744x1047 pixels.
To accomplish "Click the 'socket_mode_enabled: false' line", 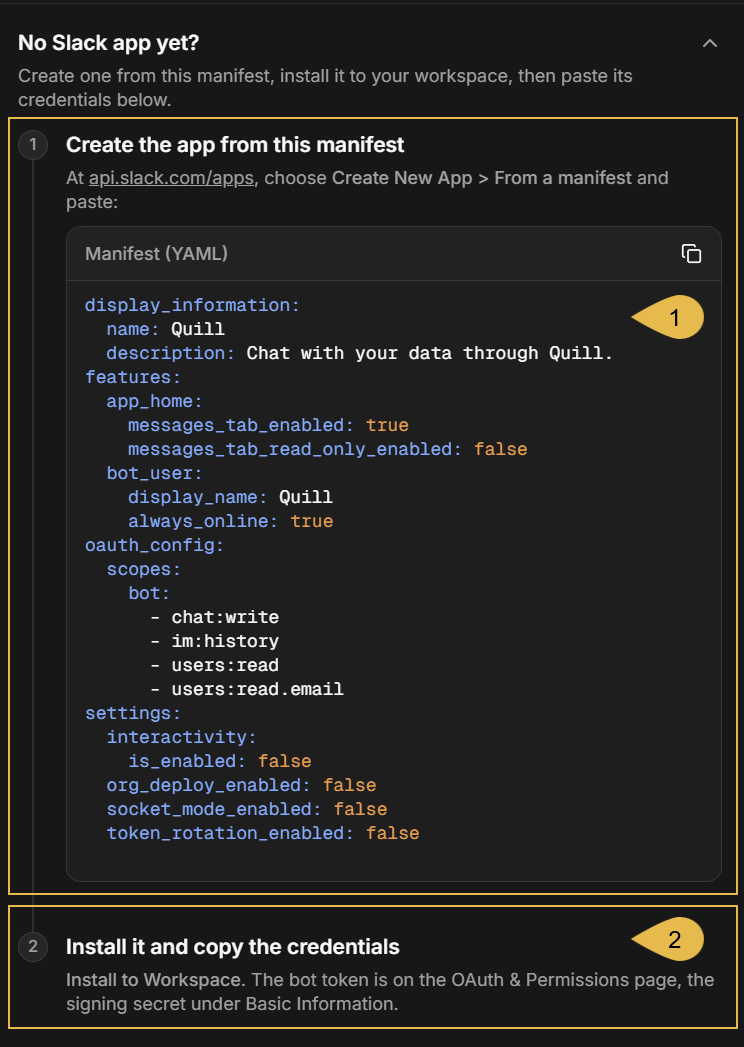I will click(247, 810).
